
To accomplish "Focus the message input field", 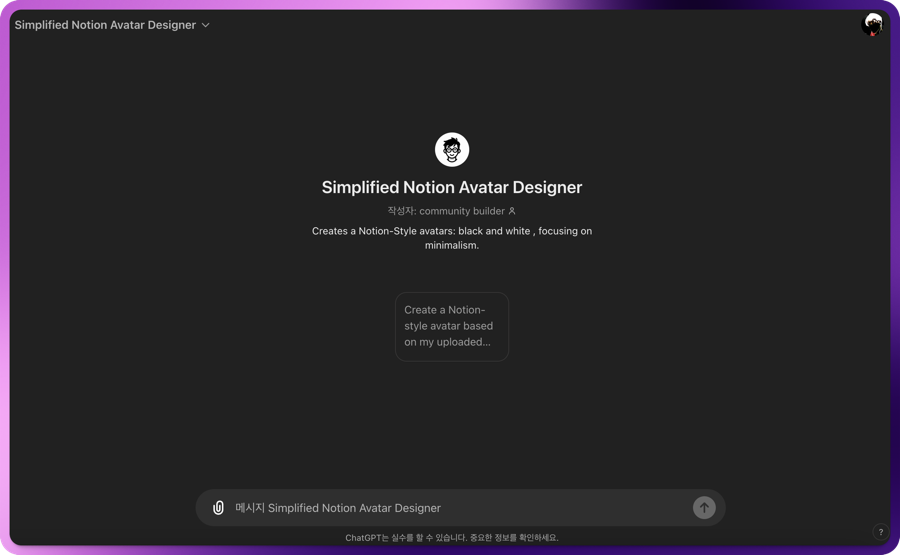I will tap(459, 508).
